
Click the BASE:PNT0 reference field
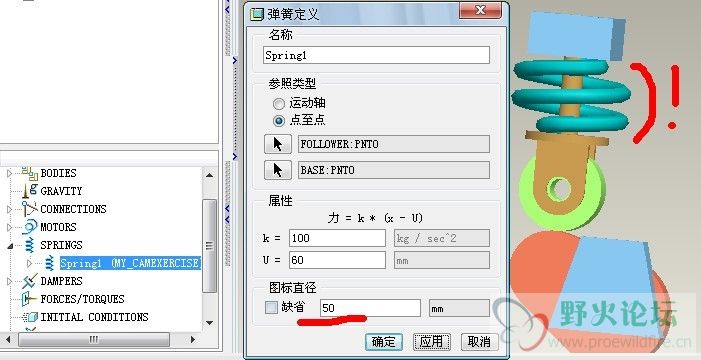click(x=394, y=170)
